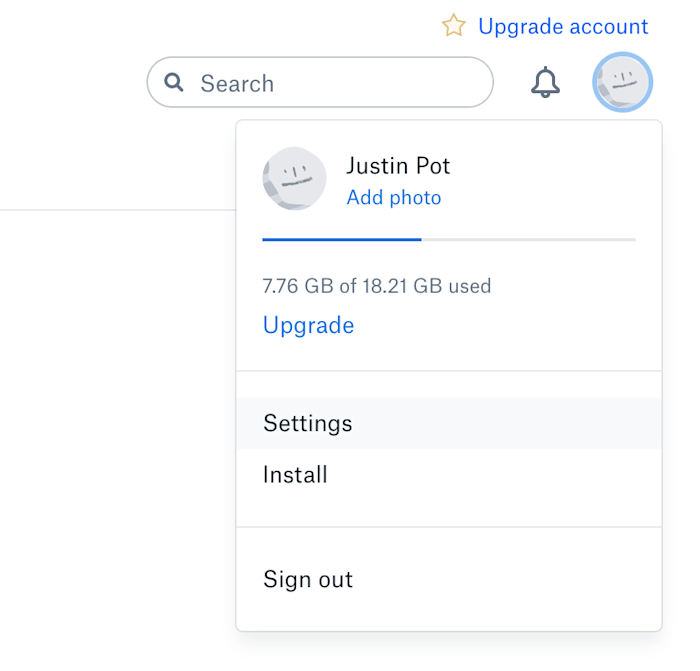Open the Upgrade account link at top
Viewport: 700px width, 671px height.
[563, 27]
